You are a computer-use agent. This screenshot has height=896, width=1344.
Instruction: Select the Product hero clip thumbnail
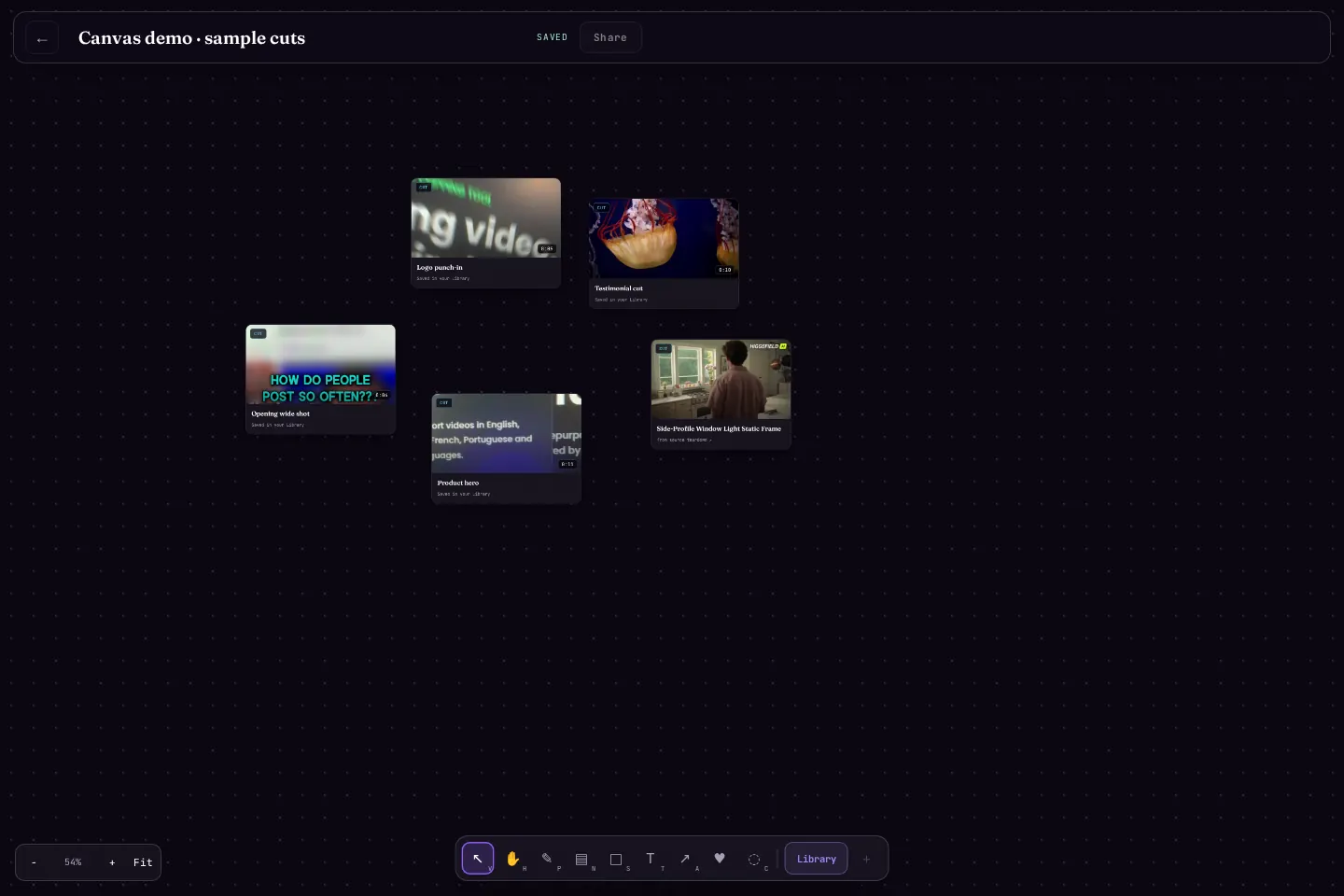tap(507, 433)
